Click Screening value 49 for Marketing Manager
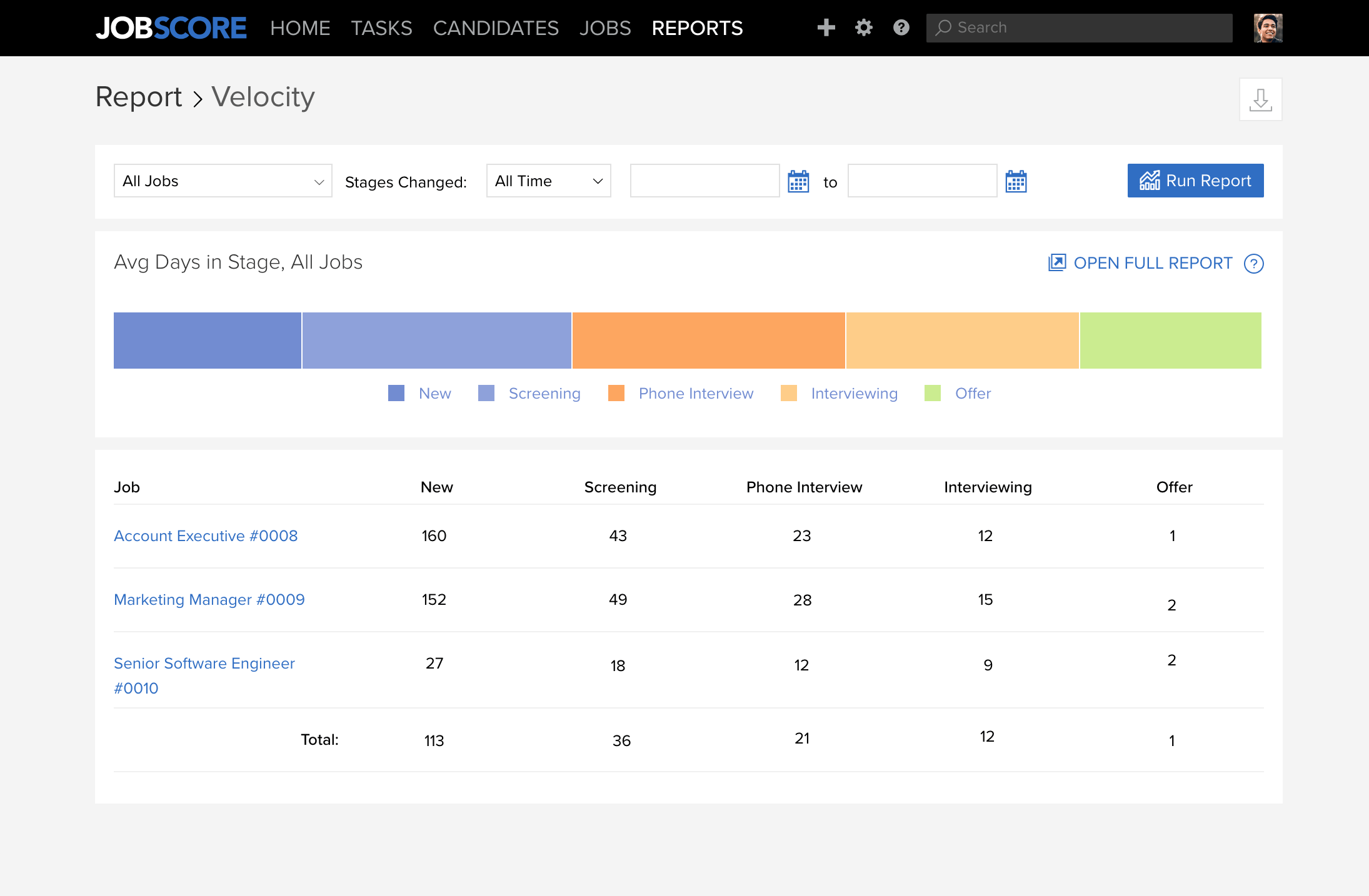The height and width of the screenshot is (896, 1369). point(618,600)
